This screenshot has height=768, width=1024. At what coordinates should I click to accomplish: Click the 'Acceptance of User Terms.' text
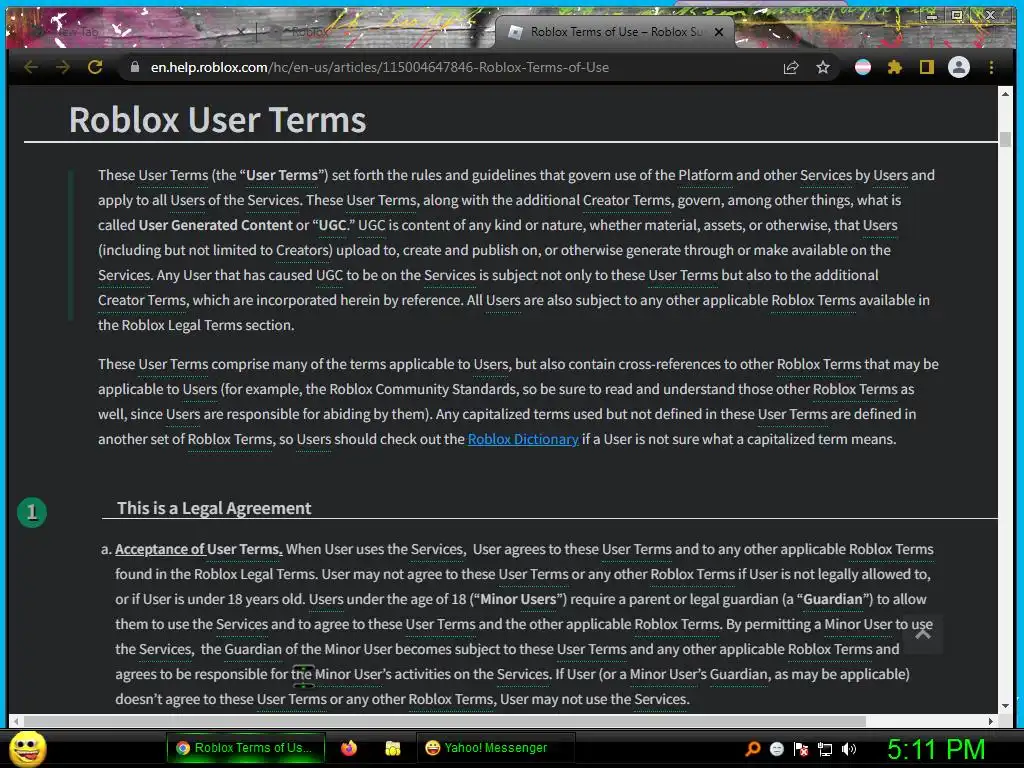[199, 549]
